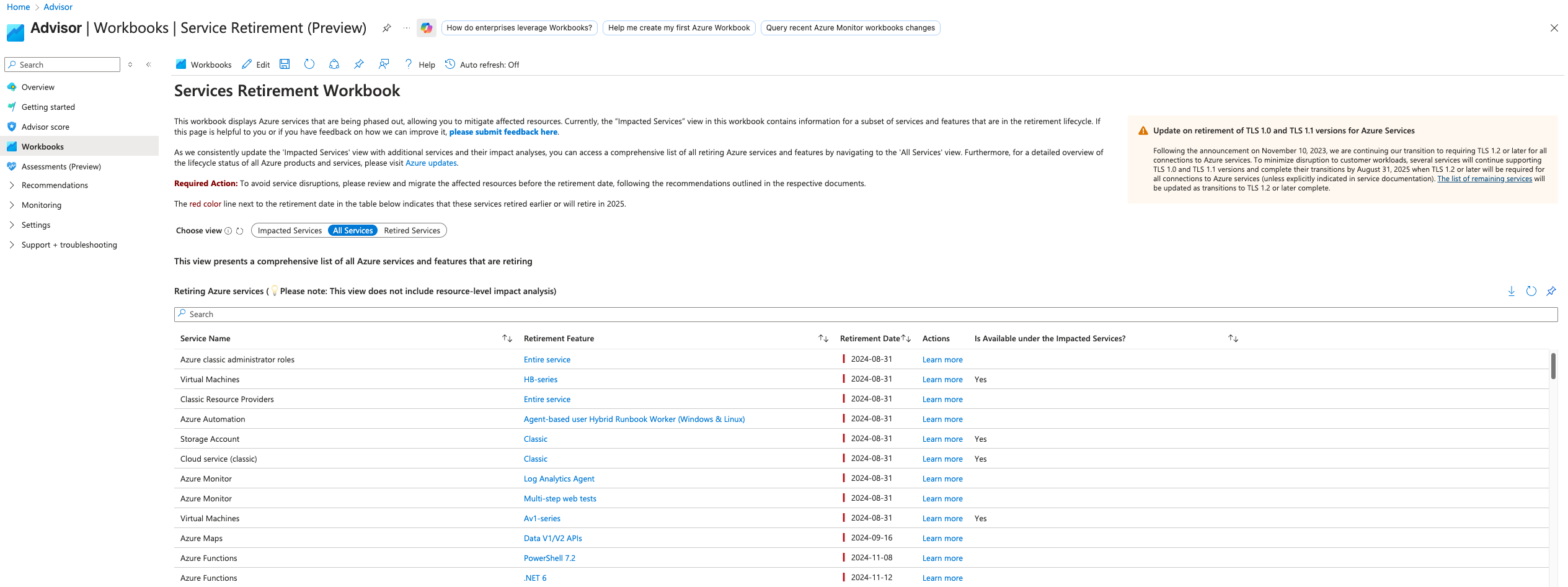The width and height of the screenshot is (1568, 587).
Task: Open Advisor score from left menu
Action: coord(45,127)
